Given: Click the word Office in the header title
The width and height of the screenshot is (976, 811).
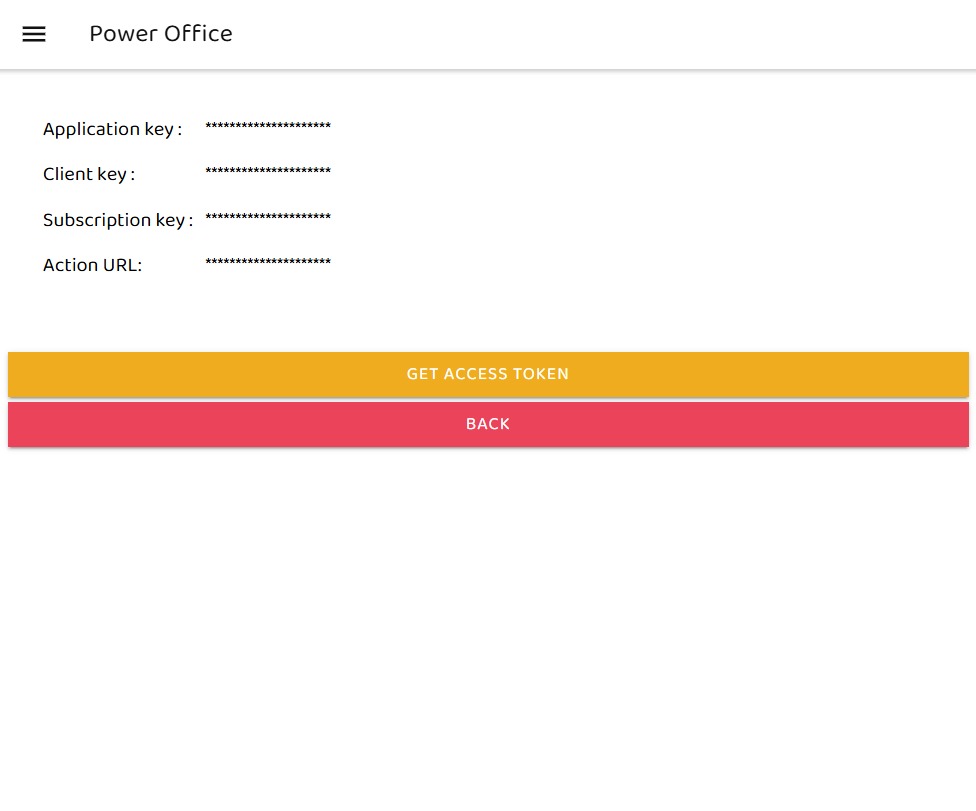Looking at the screenshot, I should tap(199, 34).
